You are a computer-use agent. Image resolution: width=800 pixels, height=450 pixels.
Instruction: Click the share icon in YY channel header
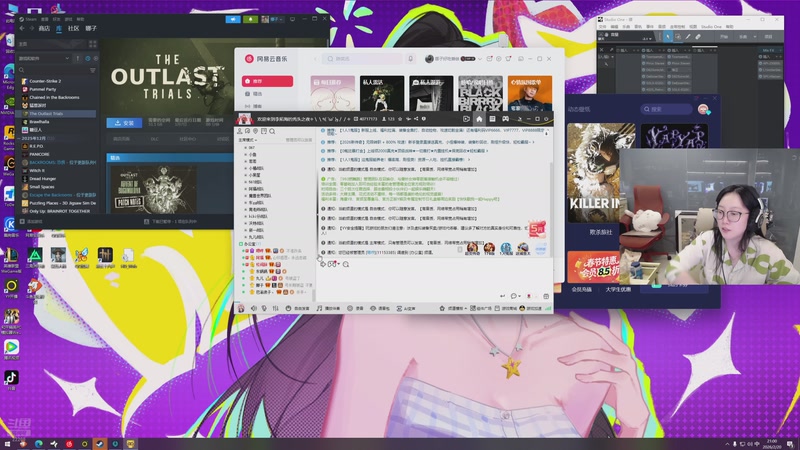tap(416, 119)
